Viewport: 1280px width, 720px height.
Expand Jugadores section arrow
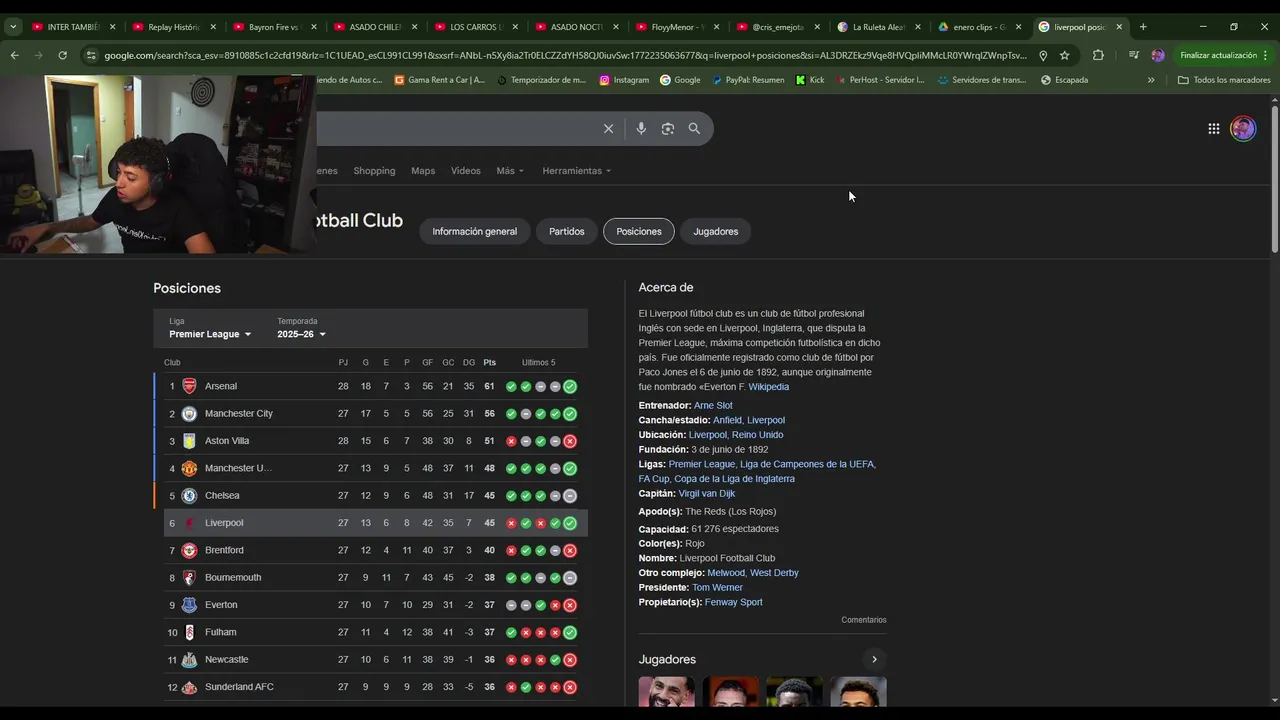tap(874, 659)
